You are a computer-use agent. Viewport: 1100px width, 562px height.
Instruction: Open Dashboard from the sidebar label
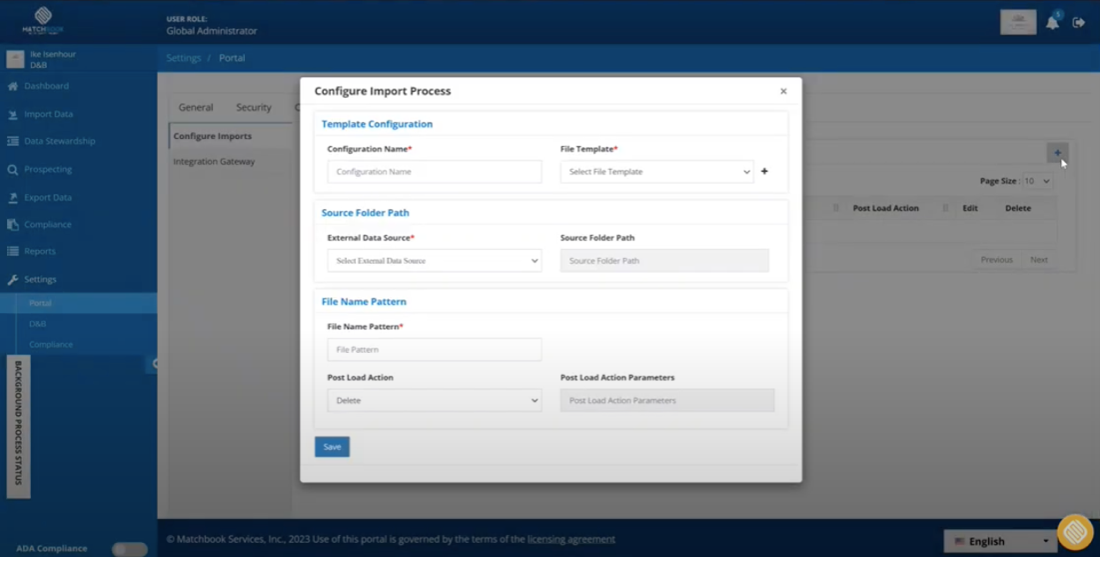[46, 86]
